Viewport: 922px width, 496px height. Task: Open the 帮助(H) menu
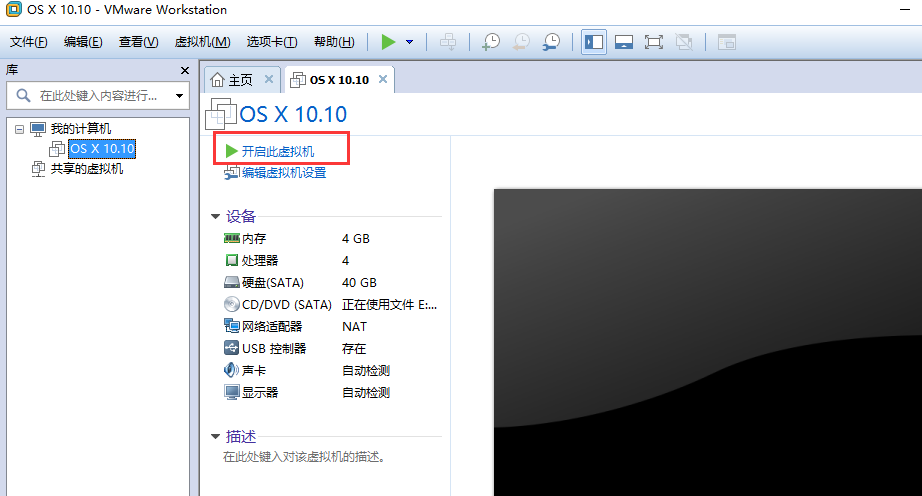point(334,42)
